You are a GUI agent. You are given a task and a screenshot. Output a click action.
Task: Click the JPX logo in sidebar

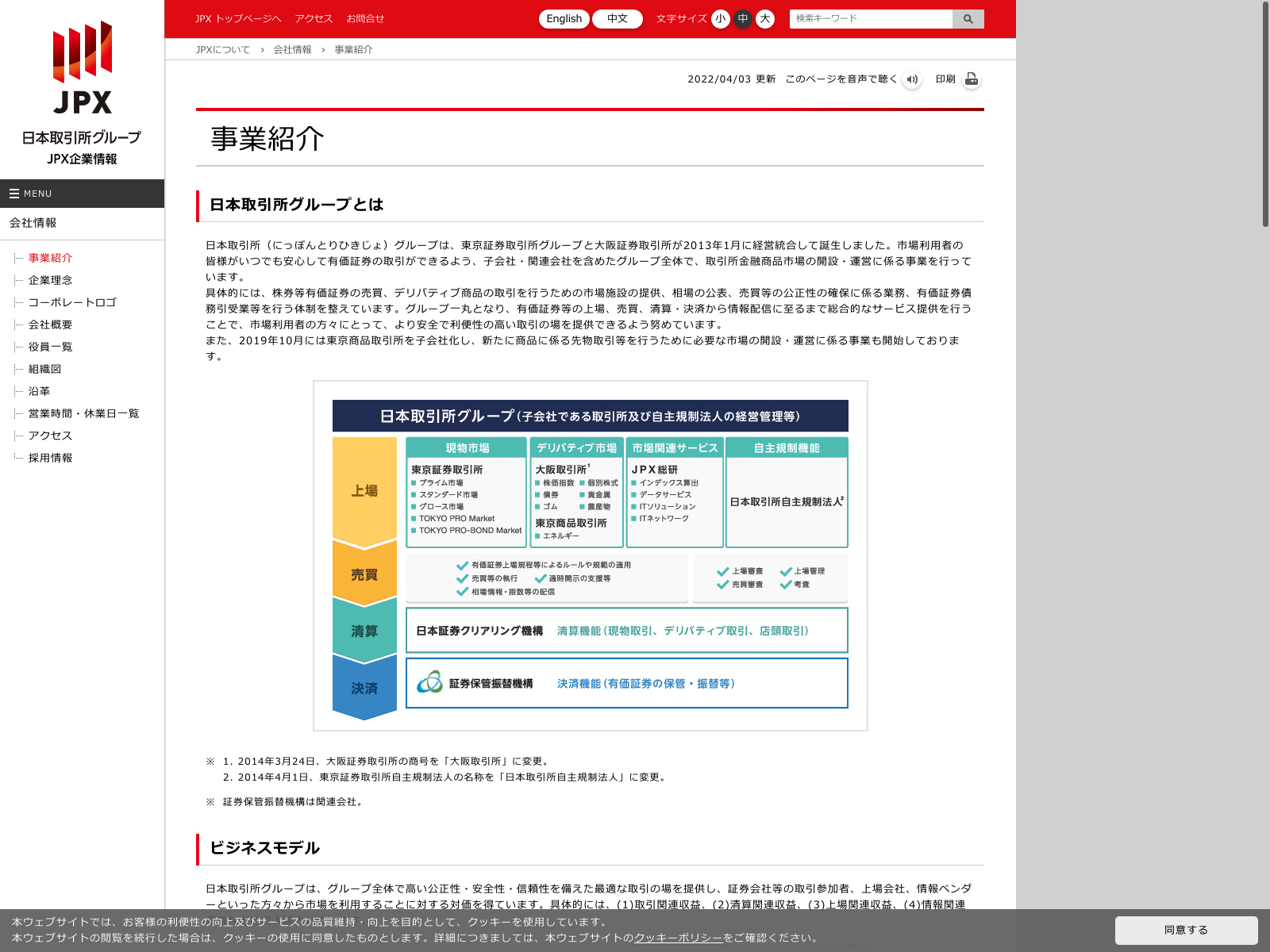click(x=83, y=68)
